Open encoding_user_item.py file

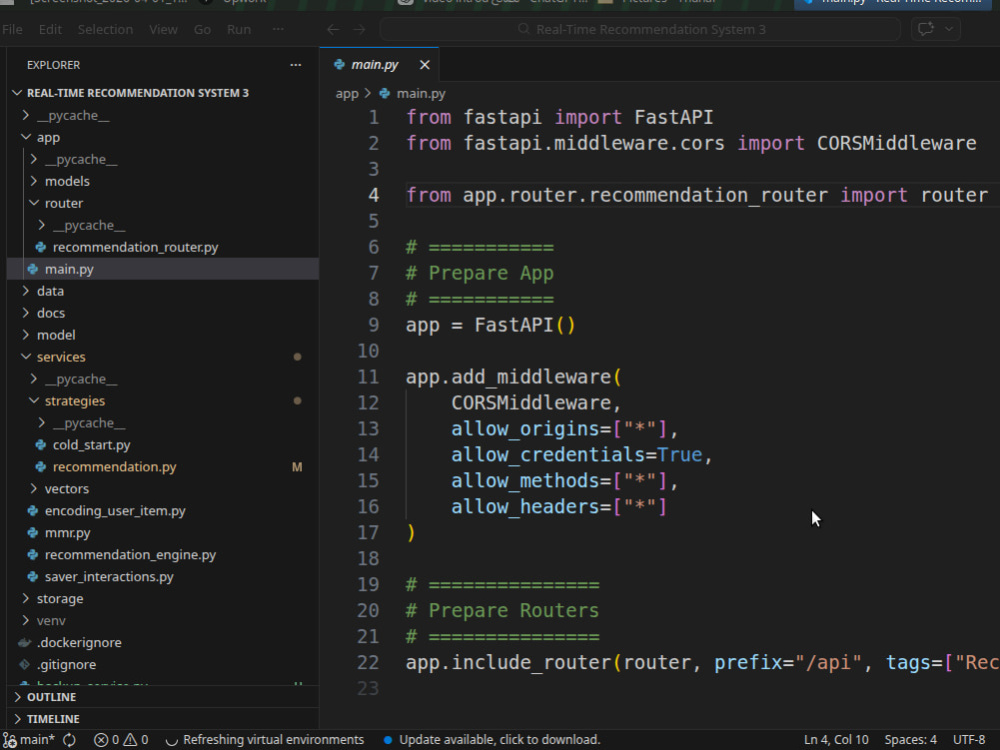(x=115, y=511)
